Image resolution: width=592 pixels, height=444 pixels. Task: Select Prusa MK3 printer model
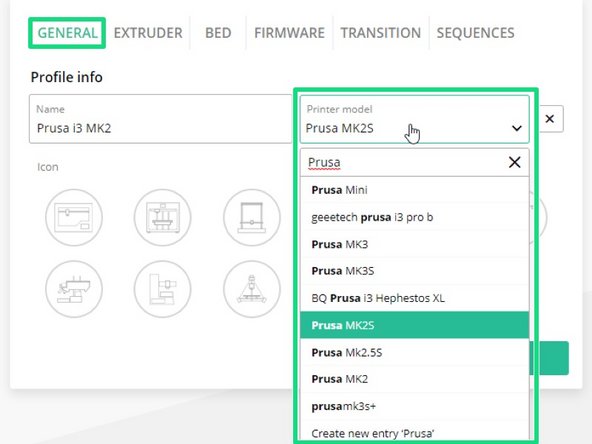click(415, 244)
